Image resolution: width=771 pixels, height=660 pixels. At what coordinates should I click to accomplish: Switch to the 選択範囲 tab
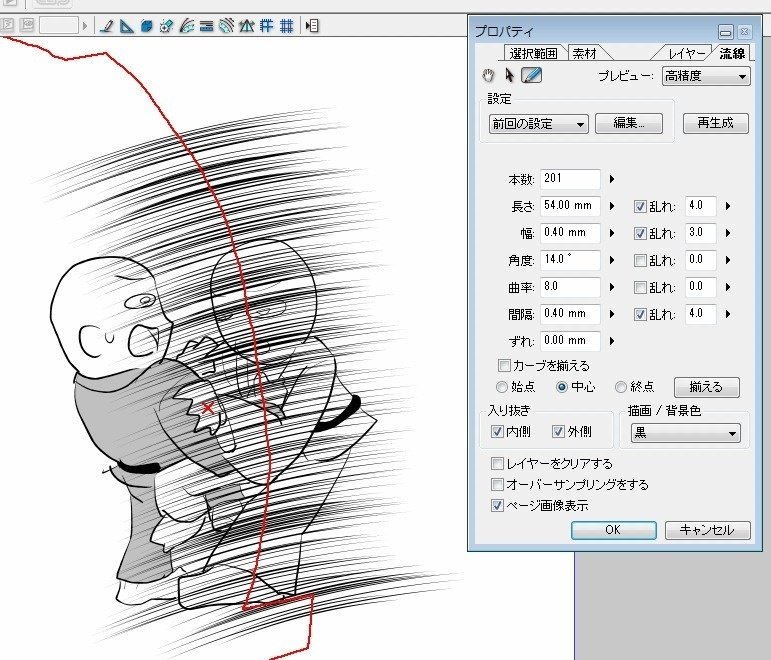(534, 53)
